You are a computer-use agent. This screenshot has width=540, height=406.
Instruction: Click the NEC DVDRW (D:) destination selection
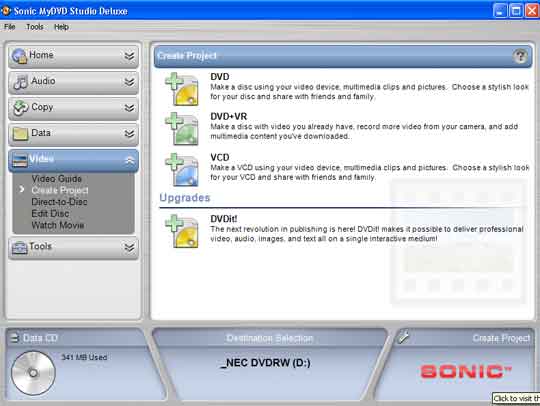coord(266,363)
